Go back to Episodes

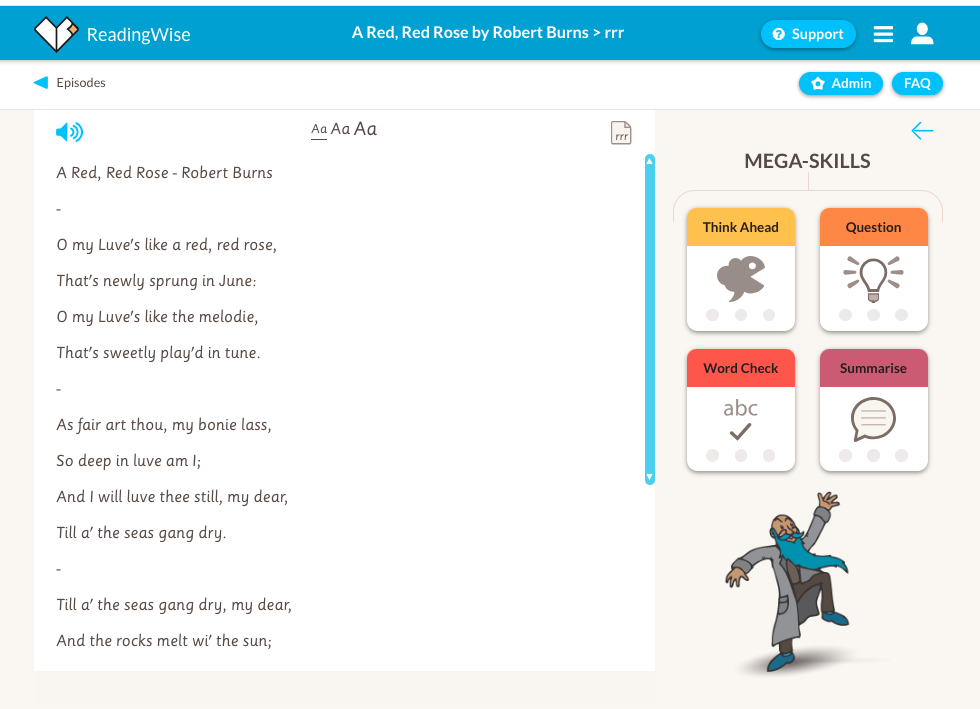(x=70, y=83)
